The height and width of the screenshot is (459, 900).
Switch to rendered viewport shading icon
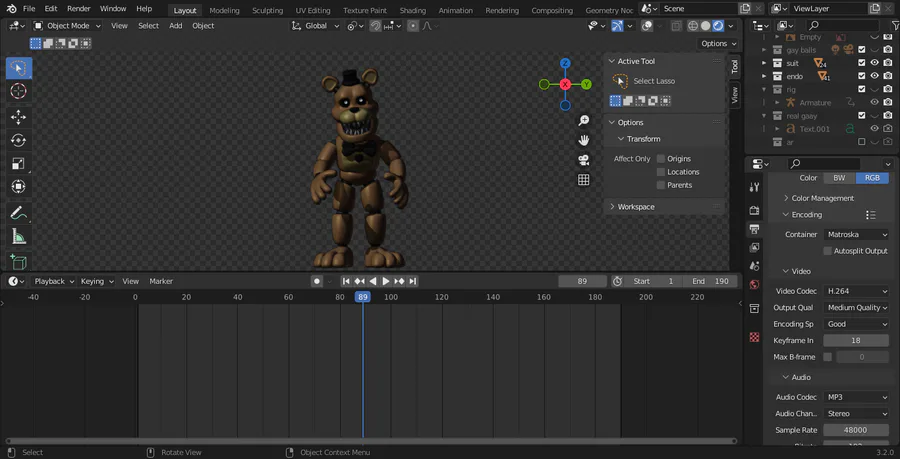click(717, 26)
